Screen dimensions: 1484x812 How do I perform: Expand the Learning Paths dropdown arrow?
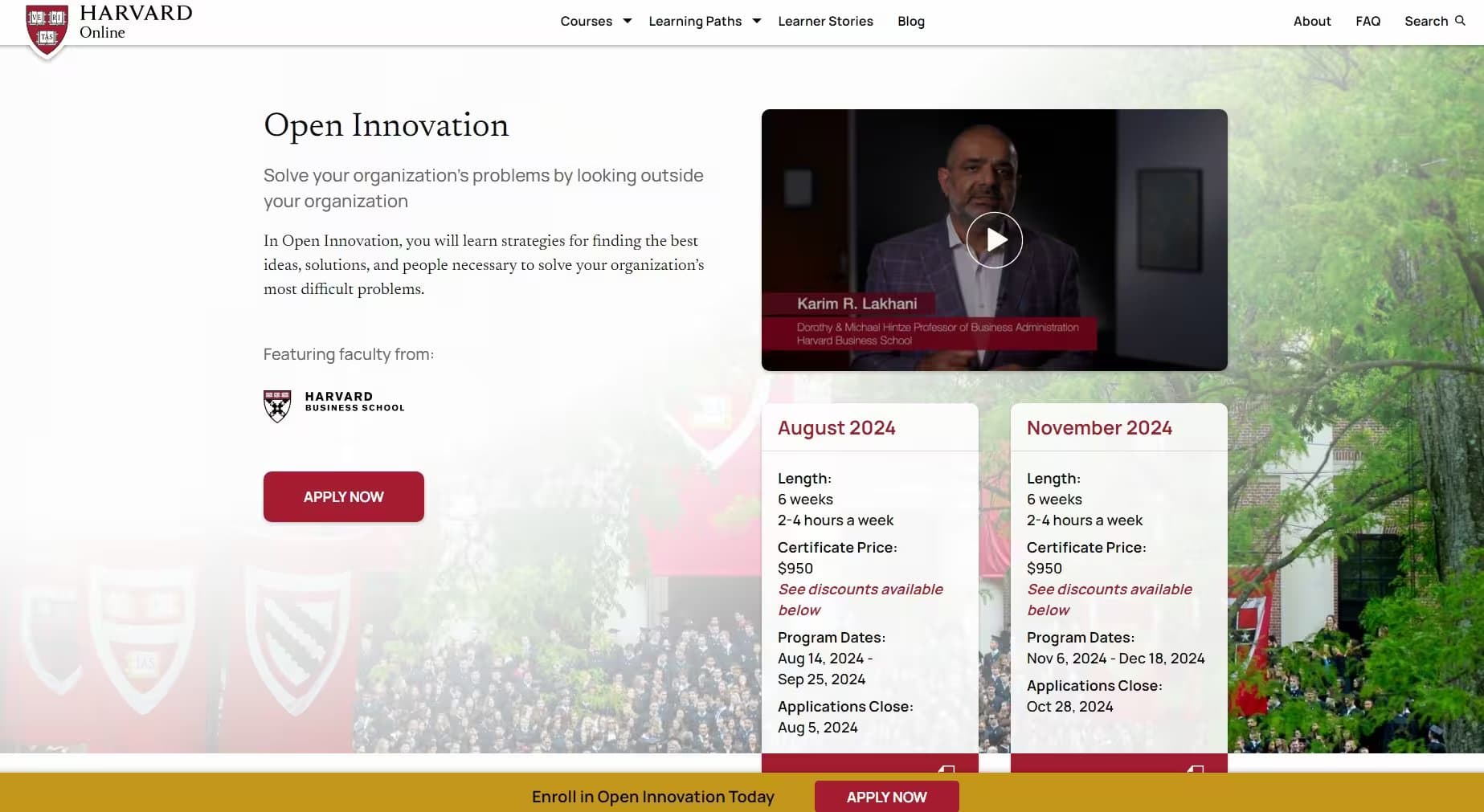(x=756, y=21)
